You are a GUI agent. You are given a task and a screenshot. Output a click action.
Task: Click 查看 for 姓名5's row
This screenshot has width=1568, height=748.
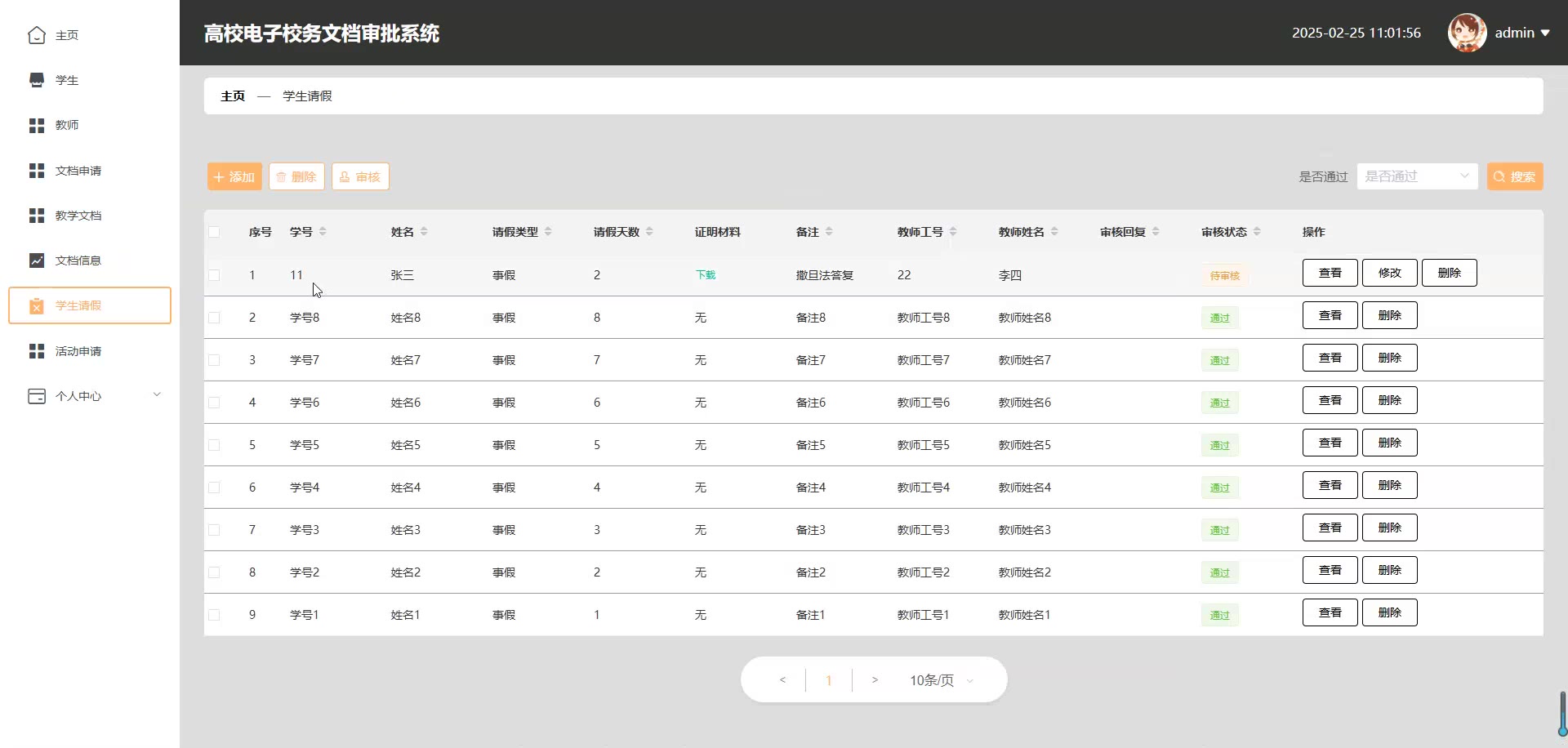tap(1330, 443)
